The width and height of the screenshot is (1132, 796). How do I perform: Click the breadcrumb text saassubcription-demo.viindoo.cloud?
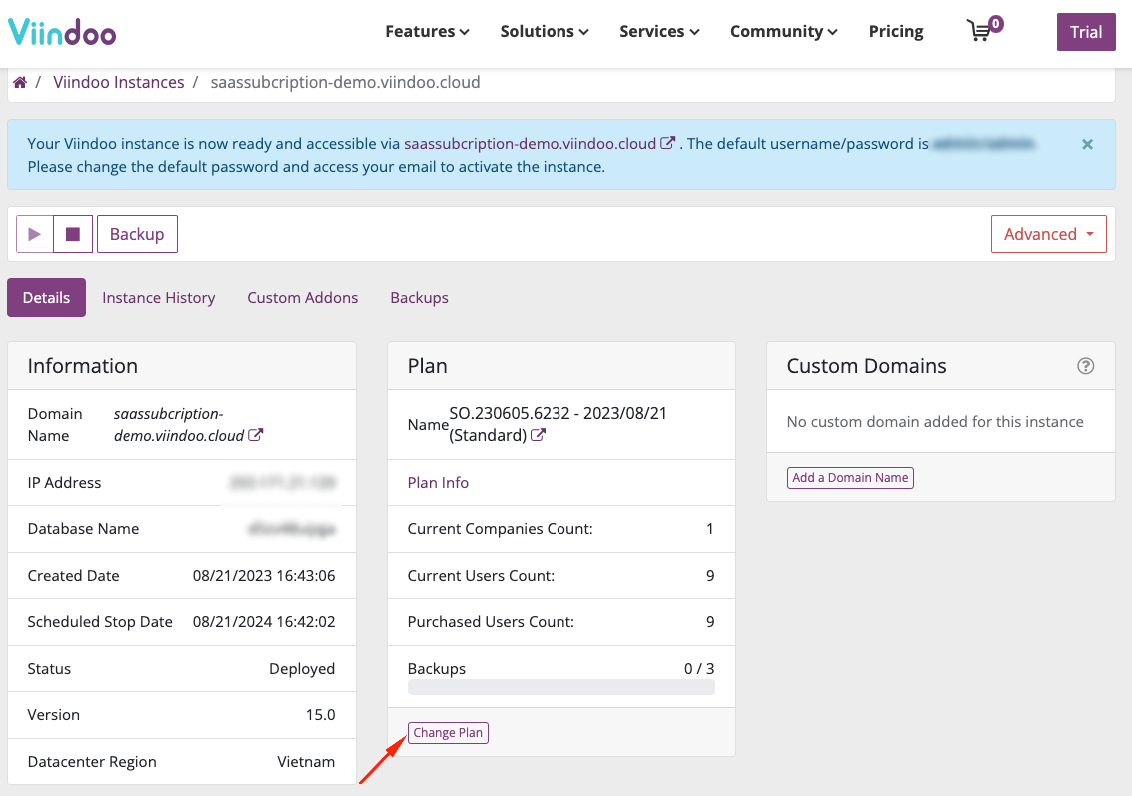pos(345,82)
